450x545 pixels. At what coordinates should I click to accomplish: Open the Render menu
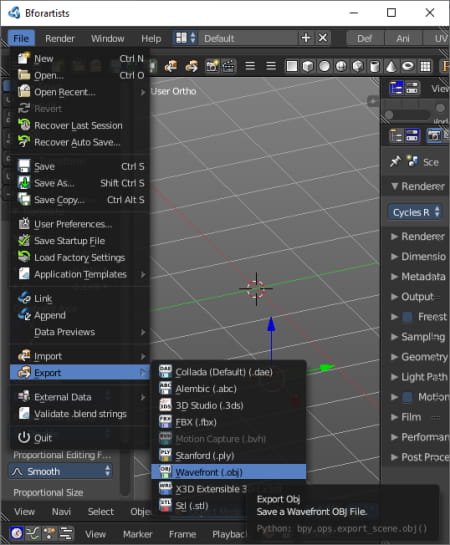point(60,38)
